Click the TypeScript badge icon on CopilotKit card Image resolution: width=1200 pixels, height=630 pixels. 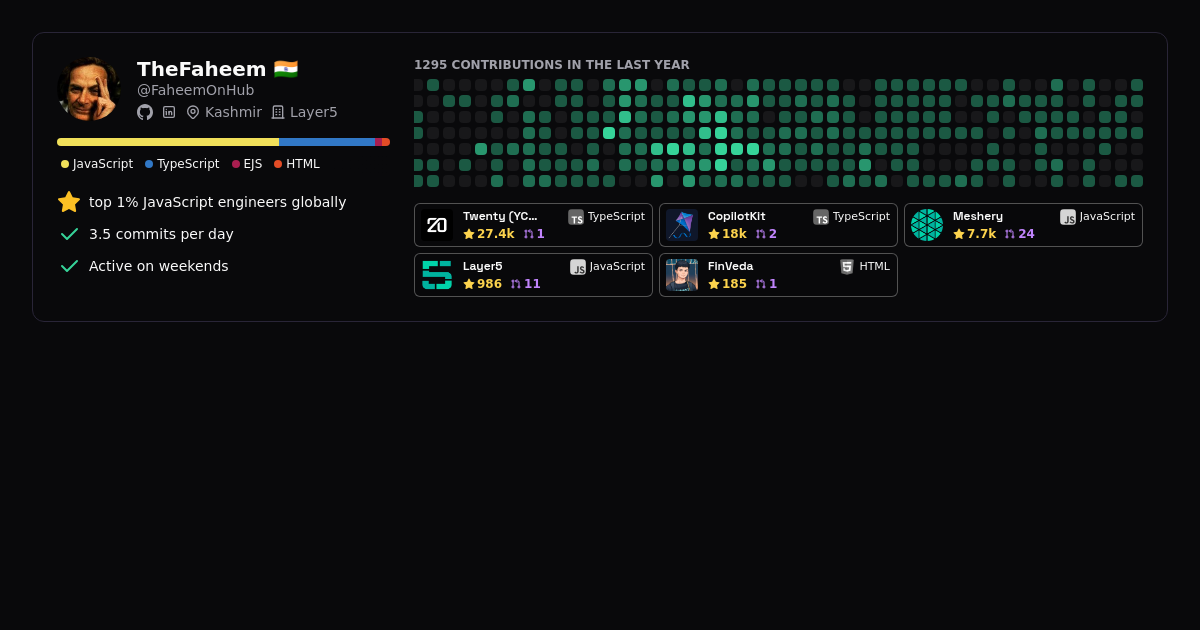tap(821, 217)
